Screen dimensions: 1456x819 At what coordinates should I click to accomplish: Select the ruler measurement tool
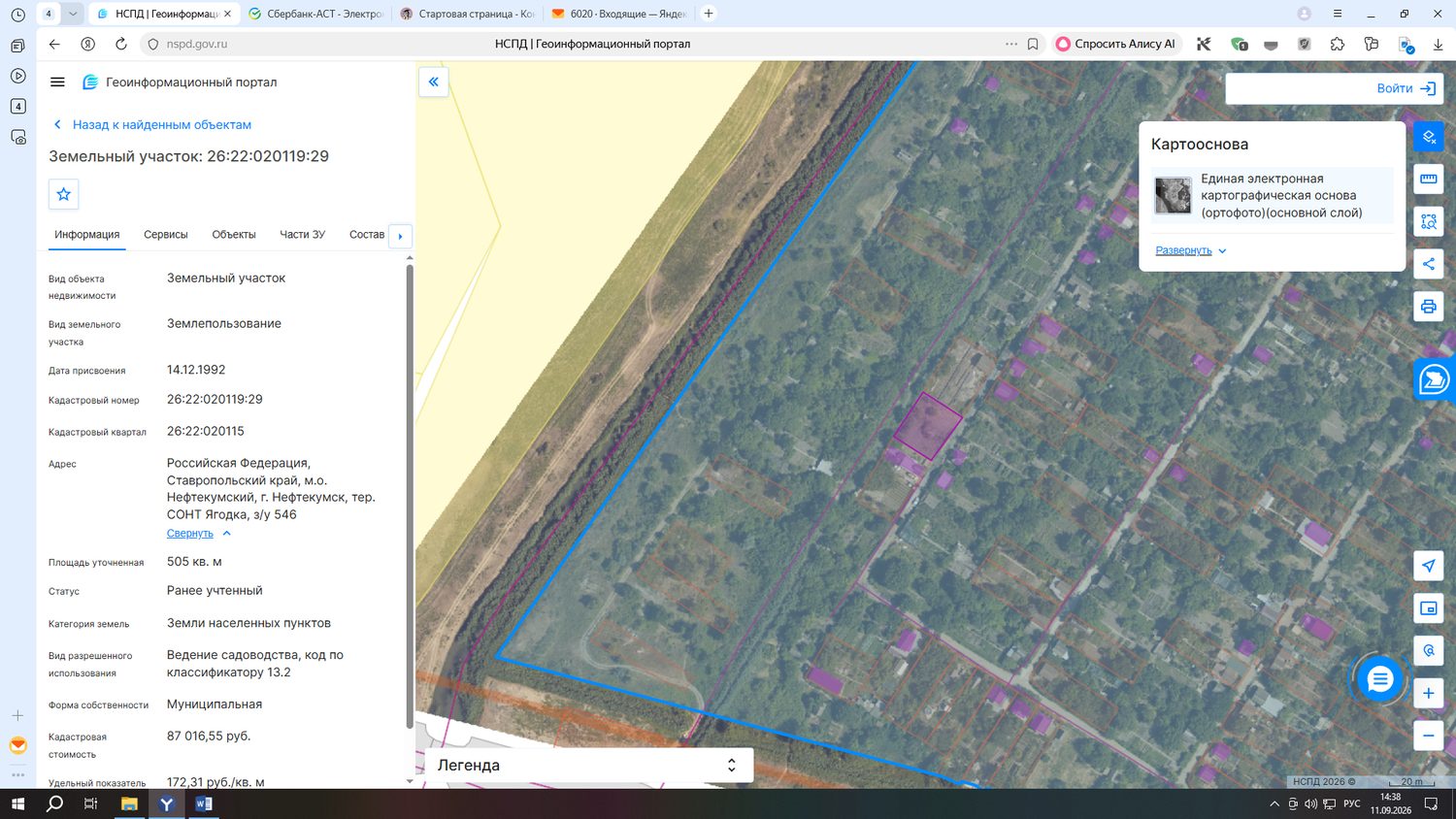[1429, 179]
